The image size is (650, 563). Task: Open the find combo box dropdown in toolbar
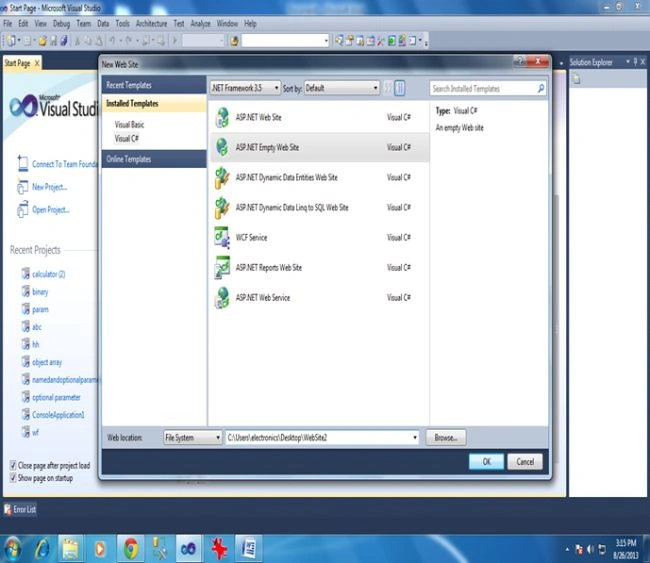[326, 41]
